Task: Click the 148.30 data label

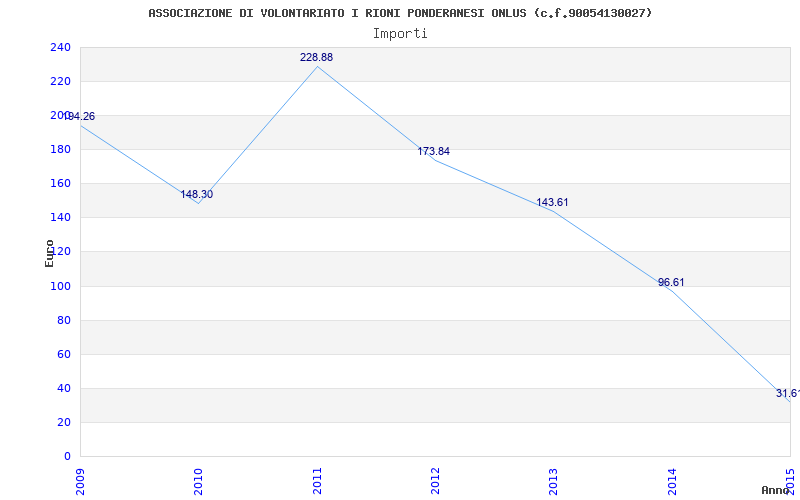Action: (x=196, y=194)
